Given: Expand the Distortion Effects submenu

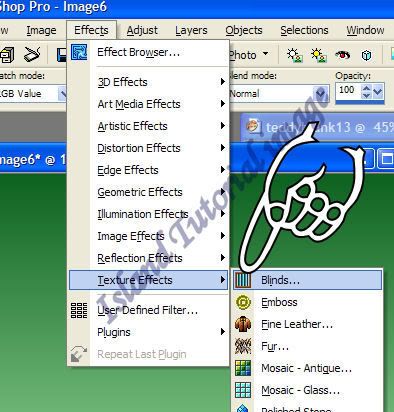Looking at the screenshot, I should click(148, 148).
